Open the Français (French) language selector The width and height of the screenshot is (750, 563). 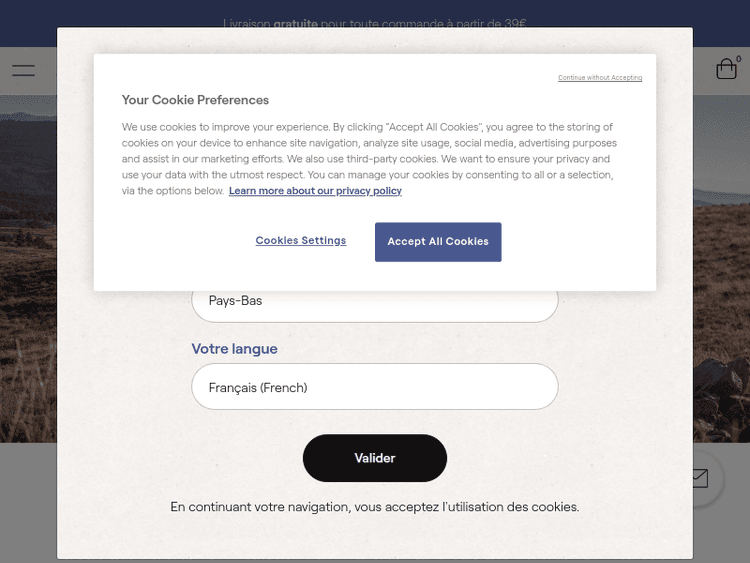(x=374, y=387)
